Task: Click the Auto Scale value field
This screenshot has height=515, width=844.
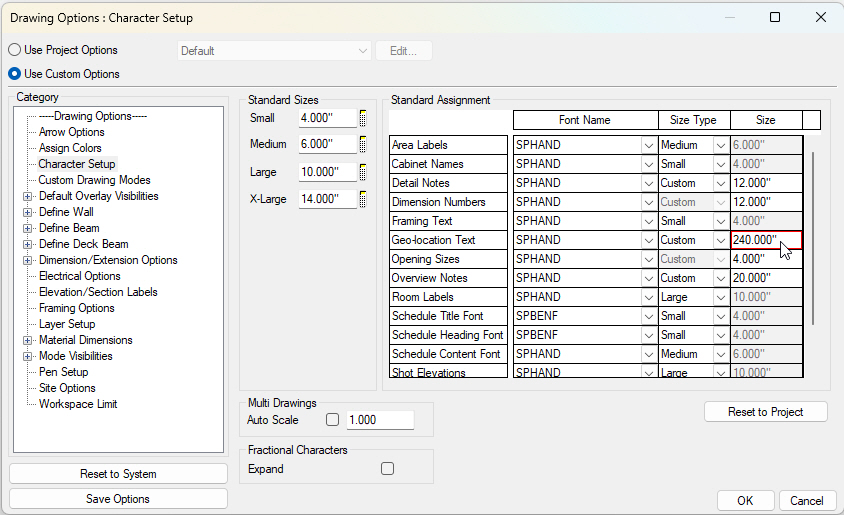Action: pyautogui.click(x=380, y=420)
